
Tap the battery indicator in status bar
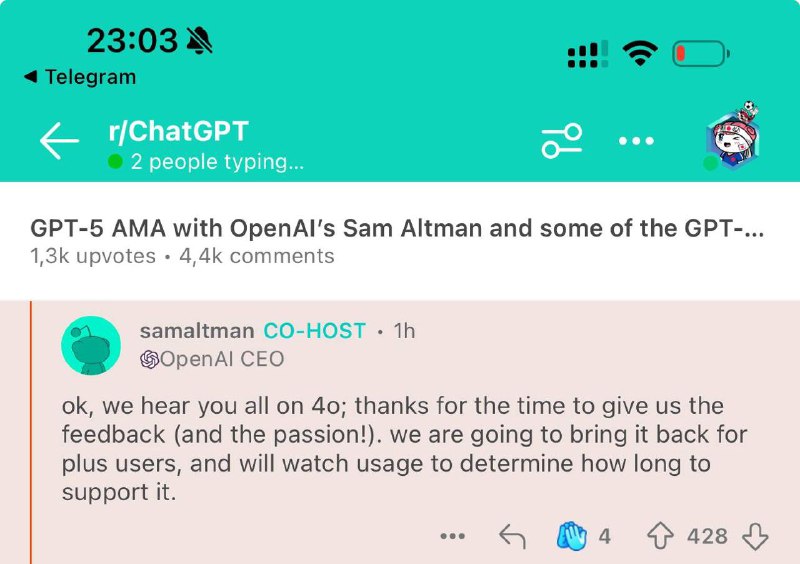pyautogui.click(x=701, y=54)
